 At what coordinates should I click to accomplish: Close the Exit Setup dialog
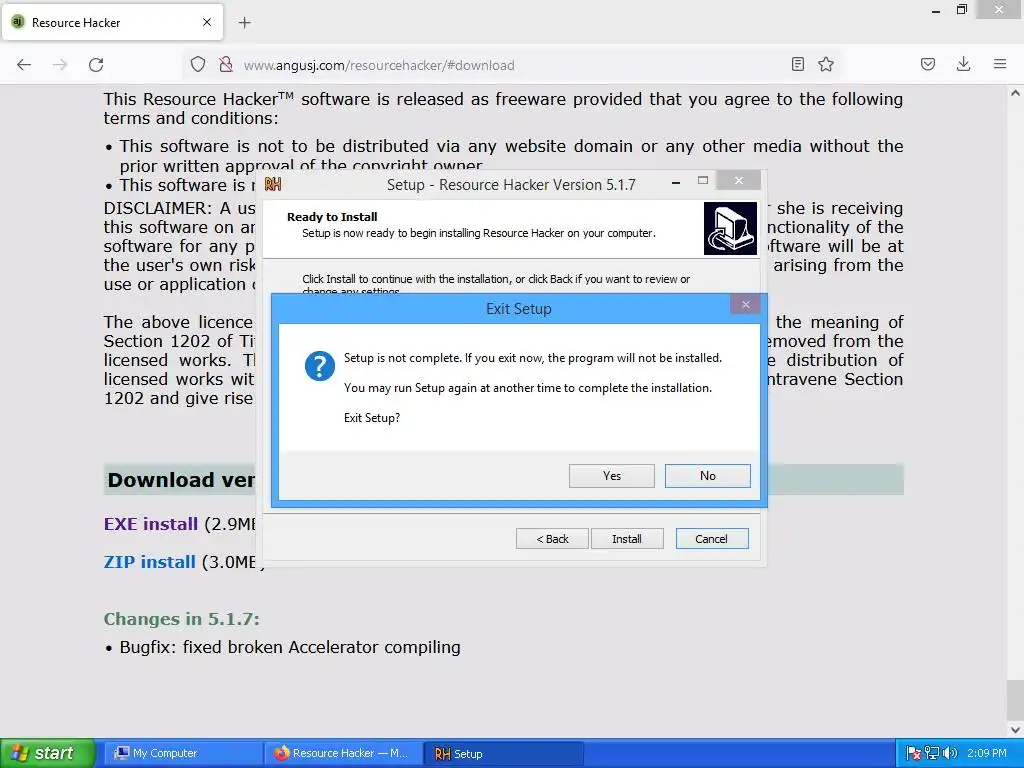click(745, 304)
